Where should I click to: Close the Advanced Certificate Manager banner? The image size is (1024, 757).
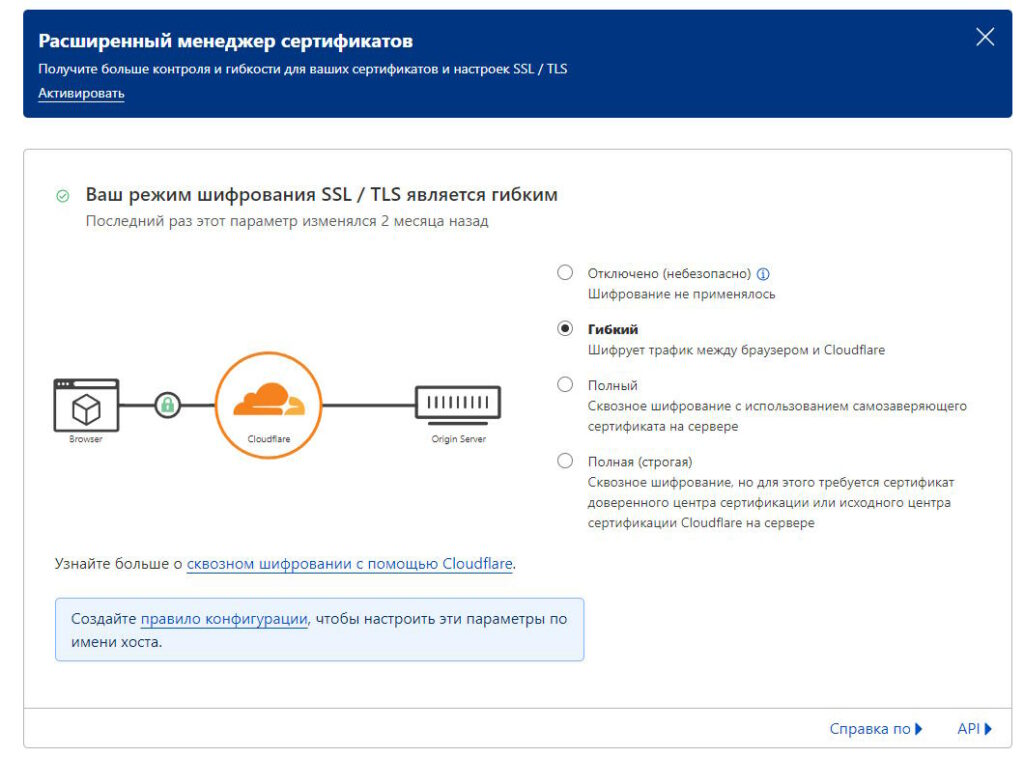pos(985,38)
